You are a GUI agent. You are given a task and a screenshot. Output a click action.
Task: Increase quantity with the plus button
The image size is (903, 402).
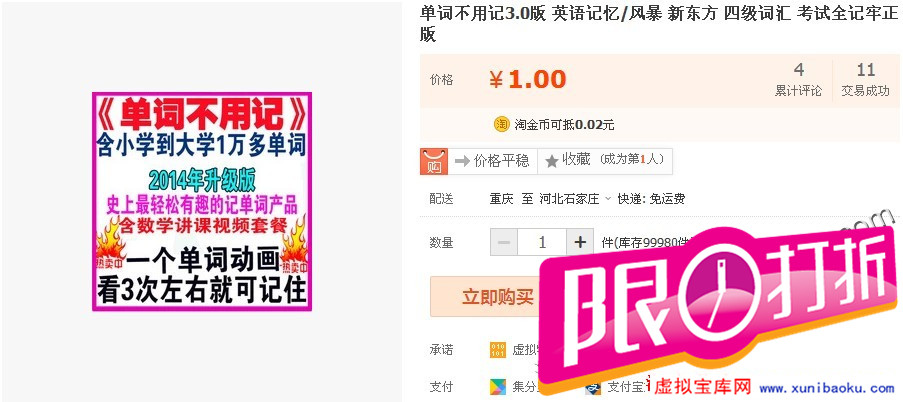point(580,242)
